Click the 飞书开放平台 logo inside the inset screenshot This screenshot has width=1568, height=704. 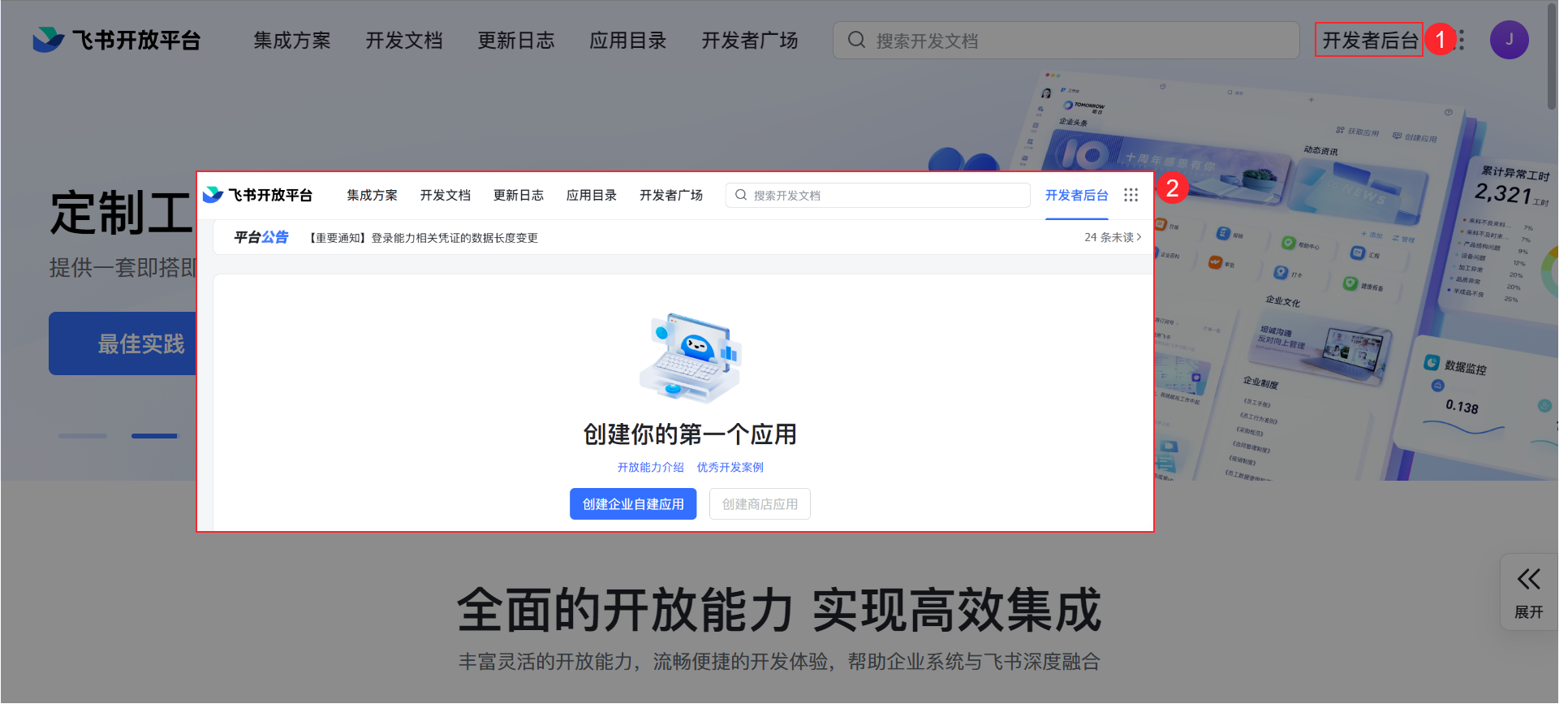pyautogui.click(x=257, y=195)
